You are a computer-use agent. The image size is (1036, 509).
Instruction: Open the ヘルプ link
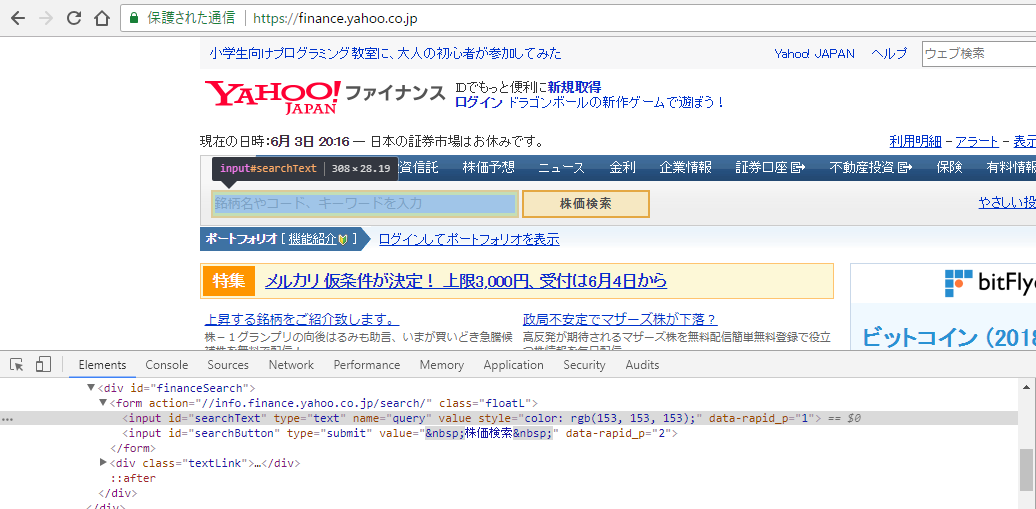[889, 54]
